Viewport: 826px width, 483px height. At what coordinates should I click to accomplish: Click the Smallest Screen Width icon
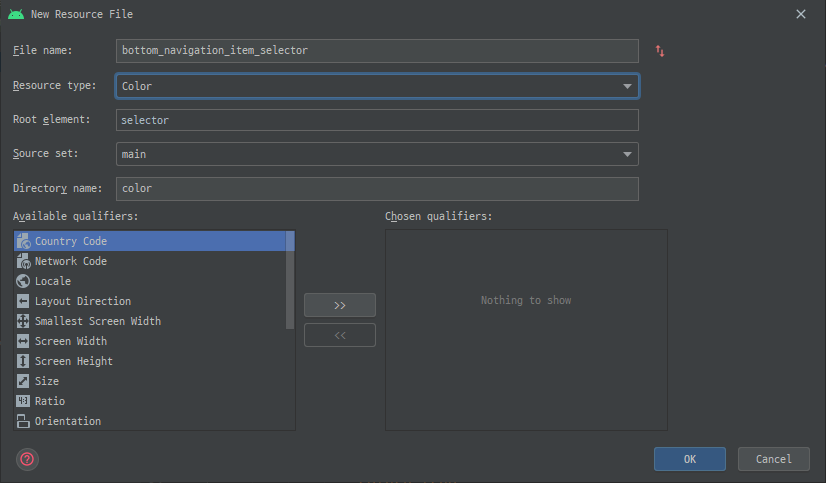[x=23, y=321]
